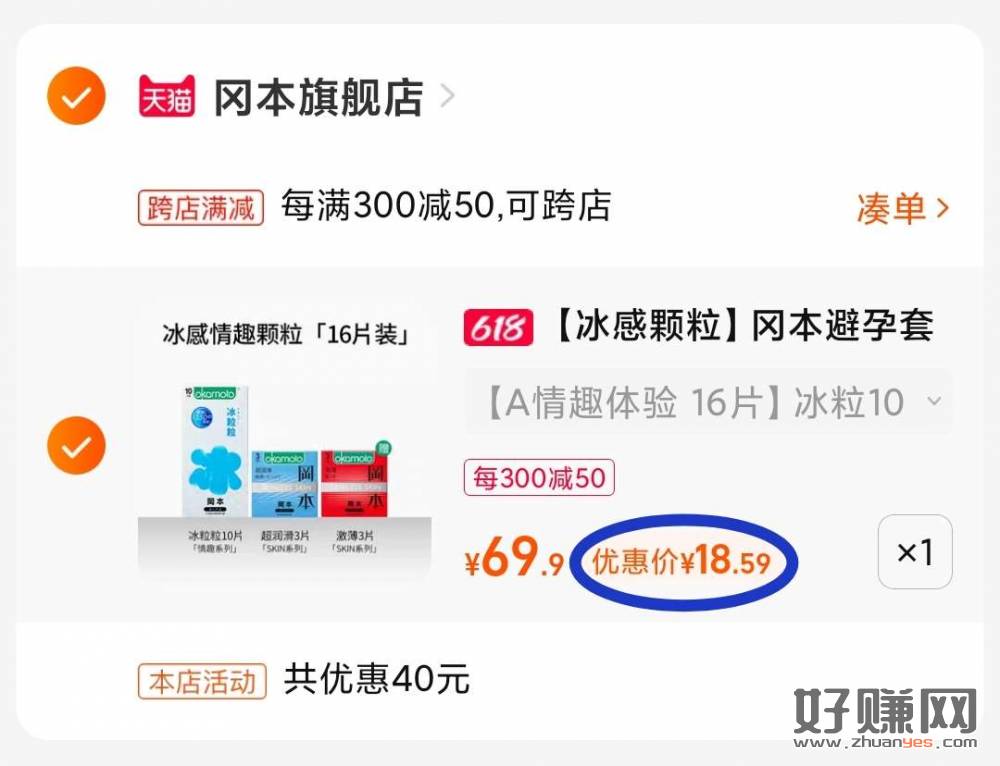
Task: Click the 好赚网 watermark logo
Action: (x=885, y=718)
